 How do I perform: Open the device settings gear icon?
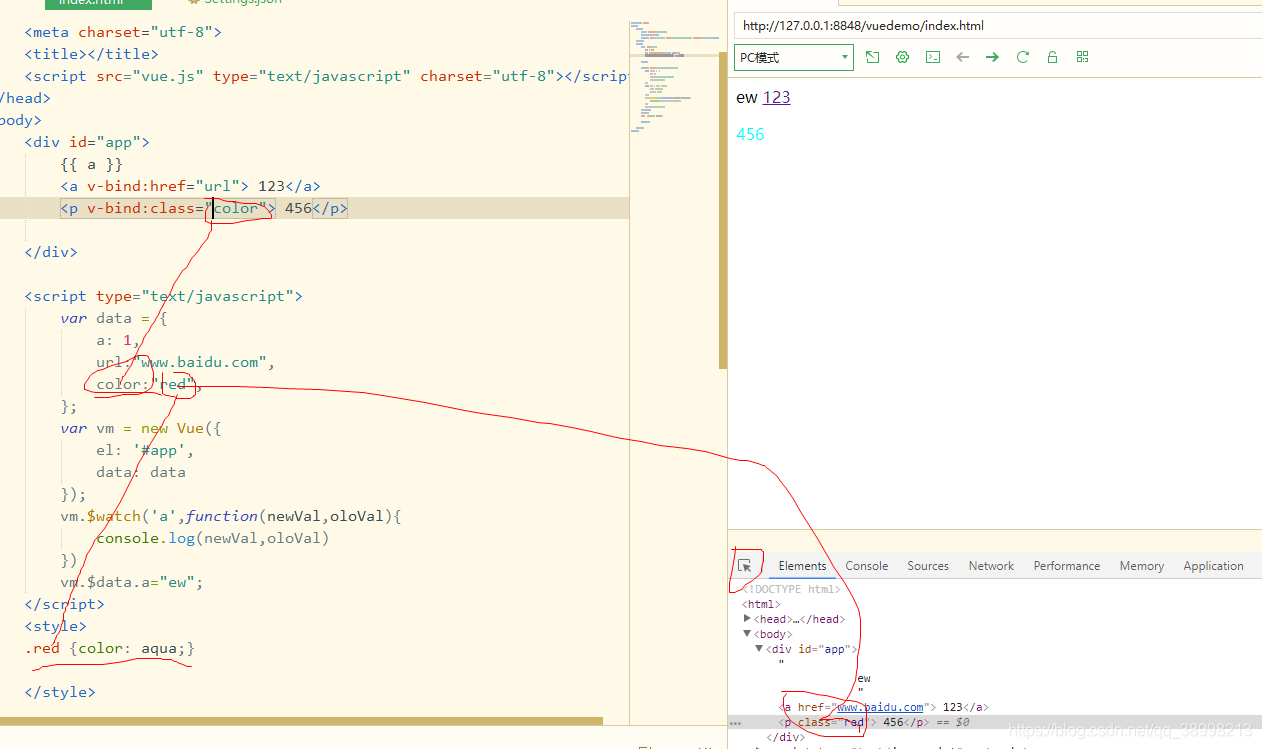pyautogui.click(x=902, y=57)
